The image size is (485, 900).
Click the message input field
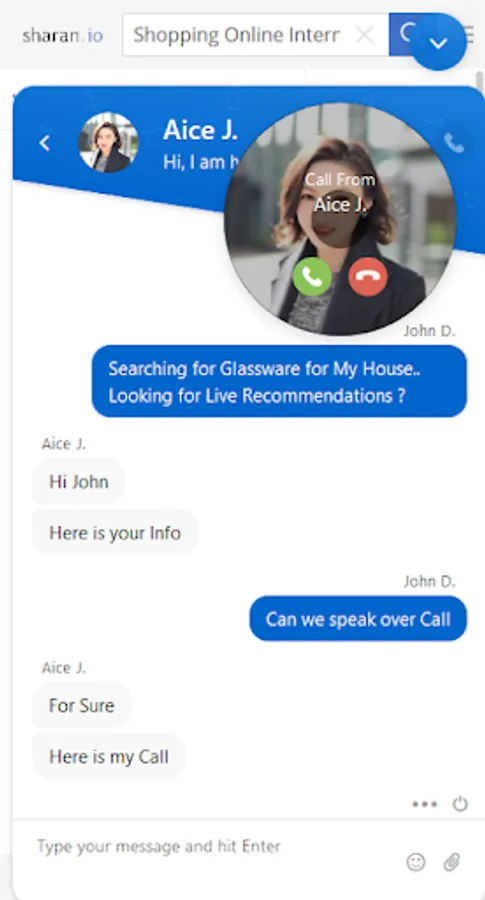218,846
